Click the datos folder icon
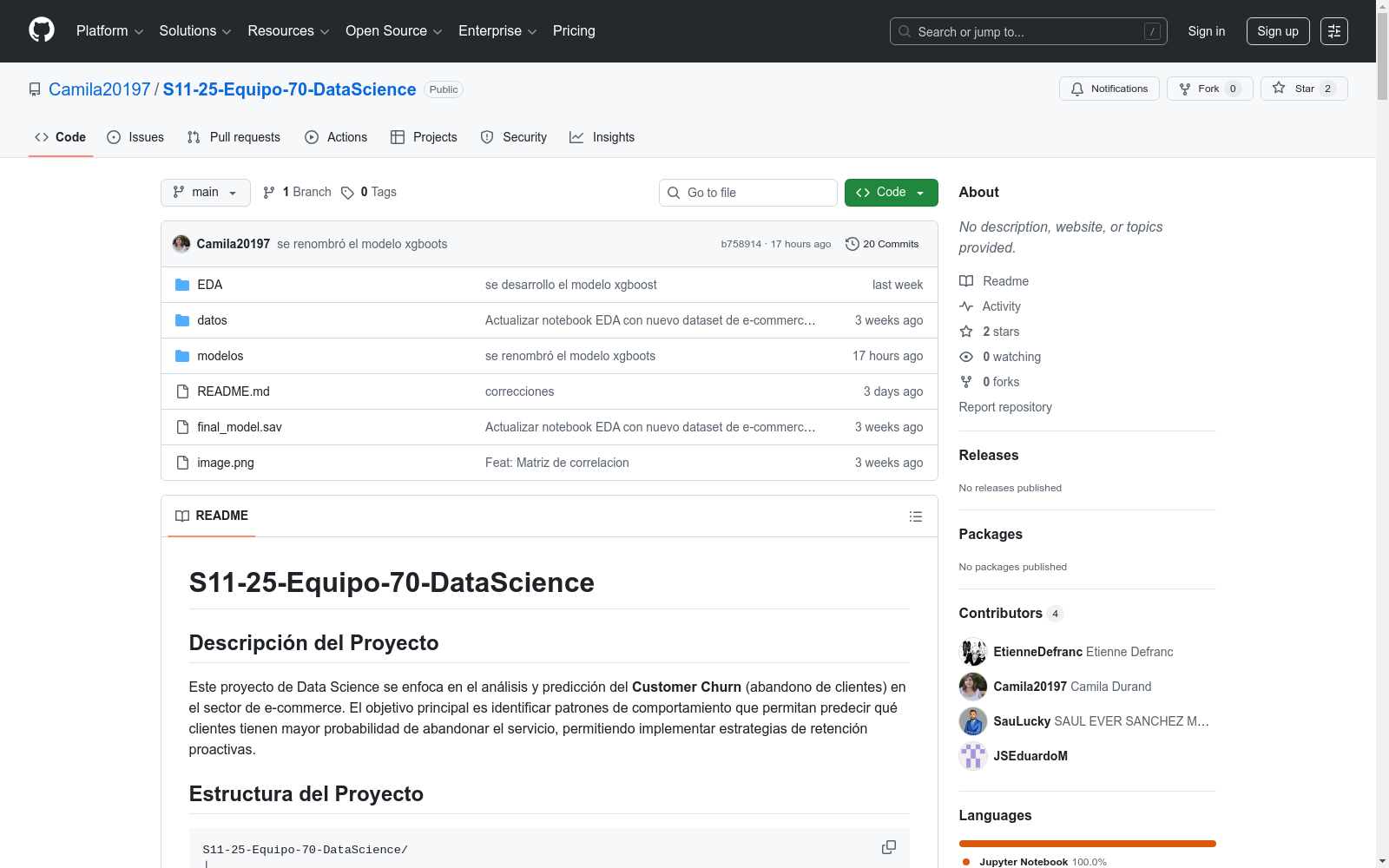 182,320
